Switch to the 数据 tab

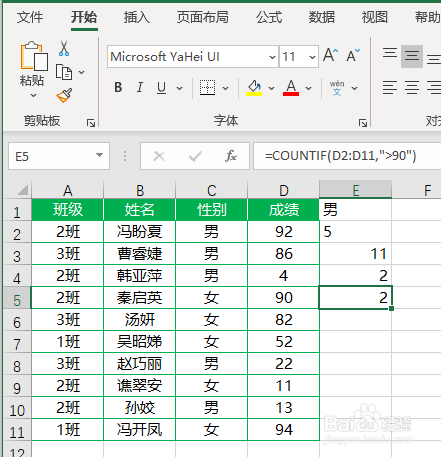click(322, 17)
